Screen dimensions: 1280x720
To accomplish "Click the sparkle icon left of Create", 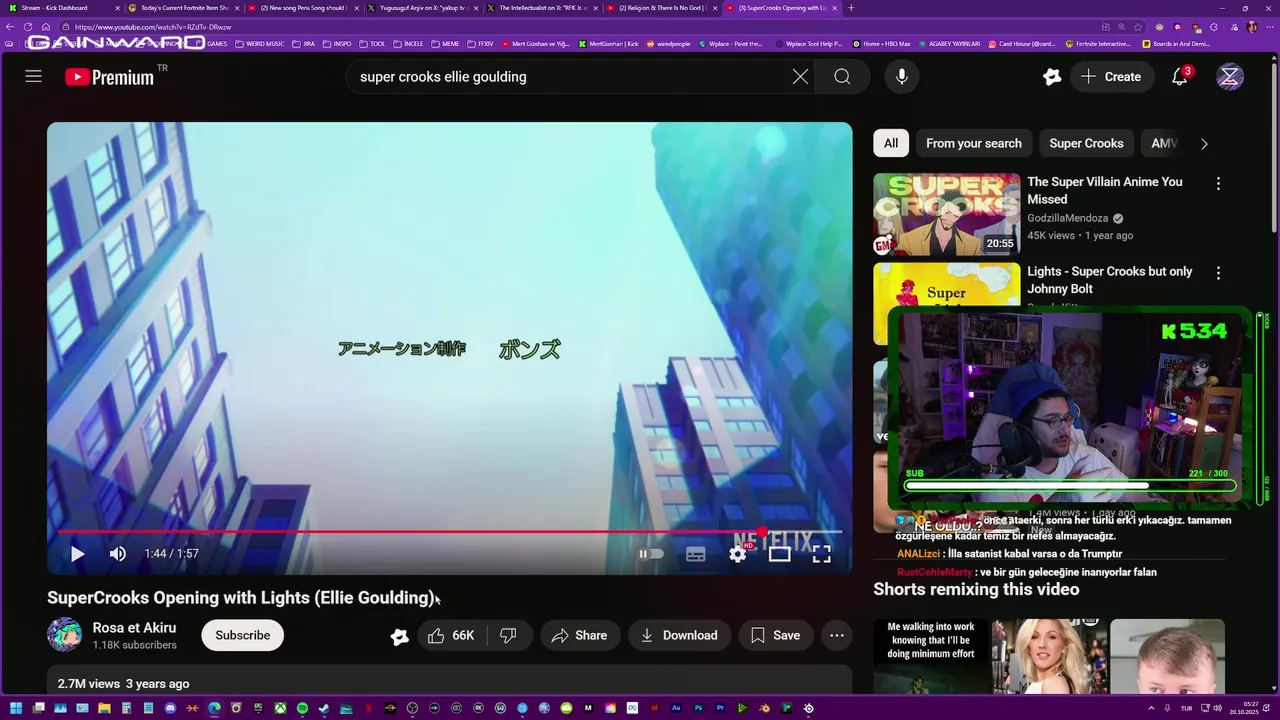I will (x=1051, y=76).
